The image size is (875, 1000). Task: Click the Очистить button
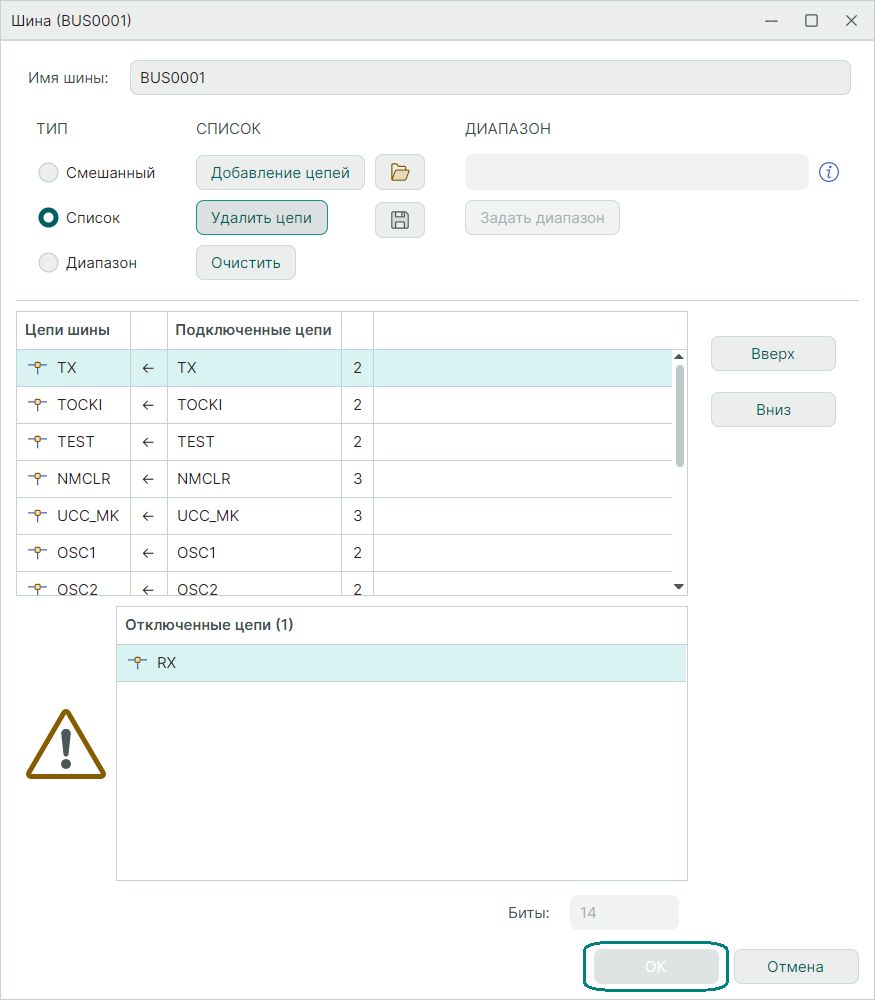246,263
